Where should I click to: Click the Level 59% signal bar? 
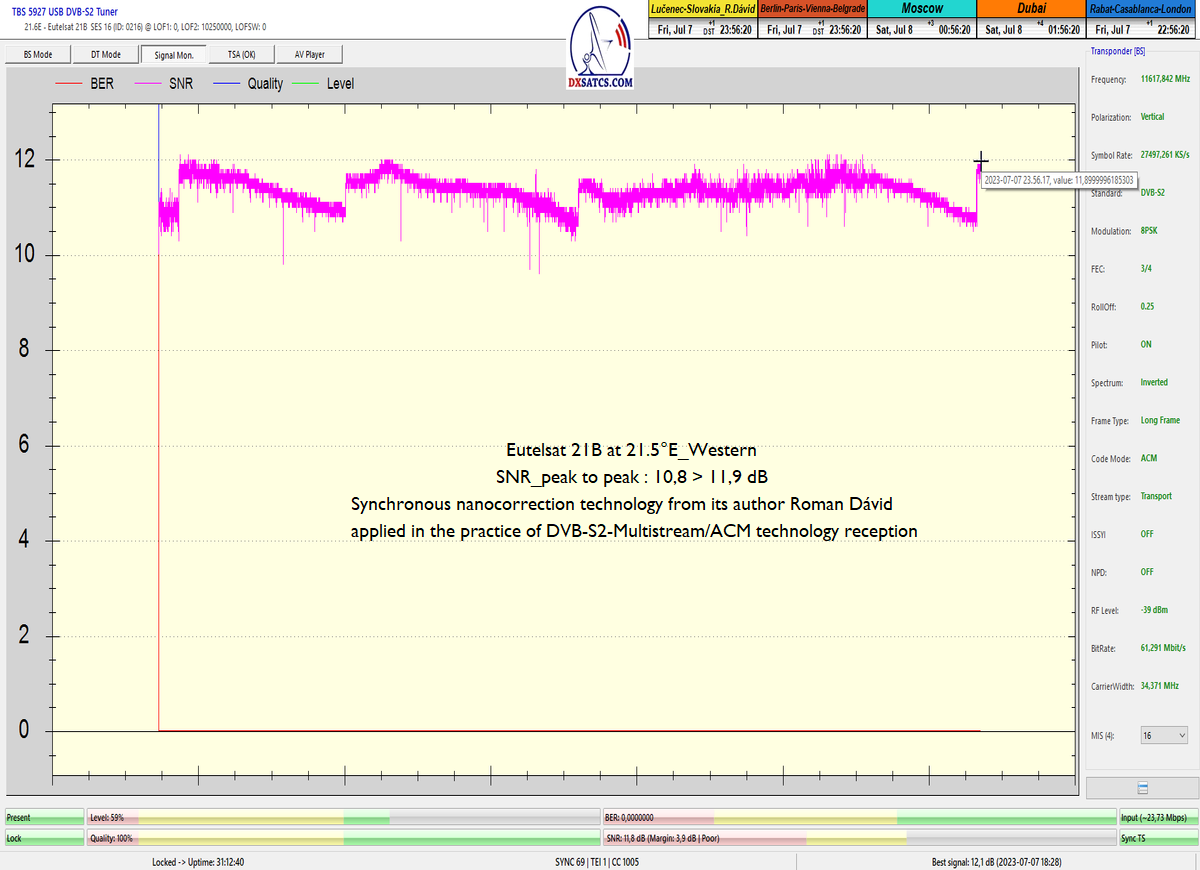(343, 818)
